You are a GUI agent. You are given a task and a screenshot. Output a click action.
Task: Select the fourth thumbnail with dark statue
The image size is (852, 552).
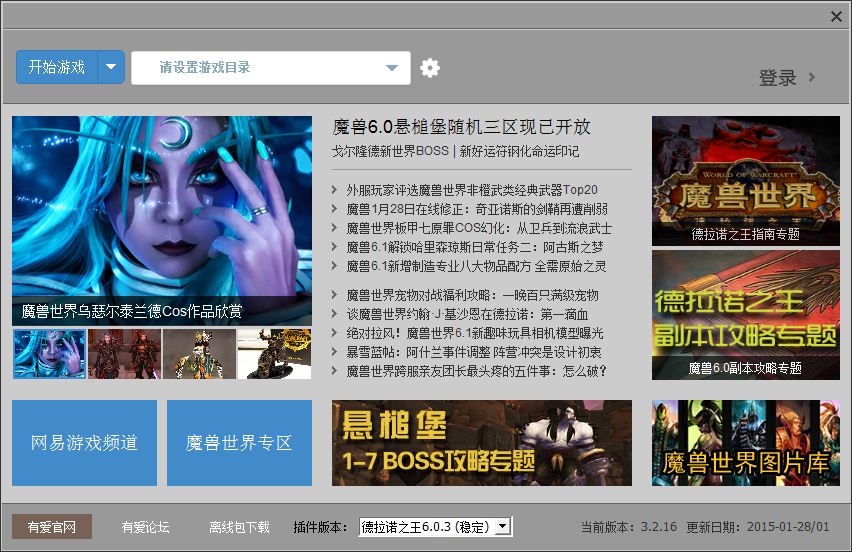point(274,354)
